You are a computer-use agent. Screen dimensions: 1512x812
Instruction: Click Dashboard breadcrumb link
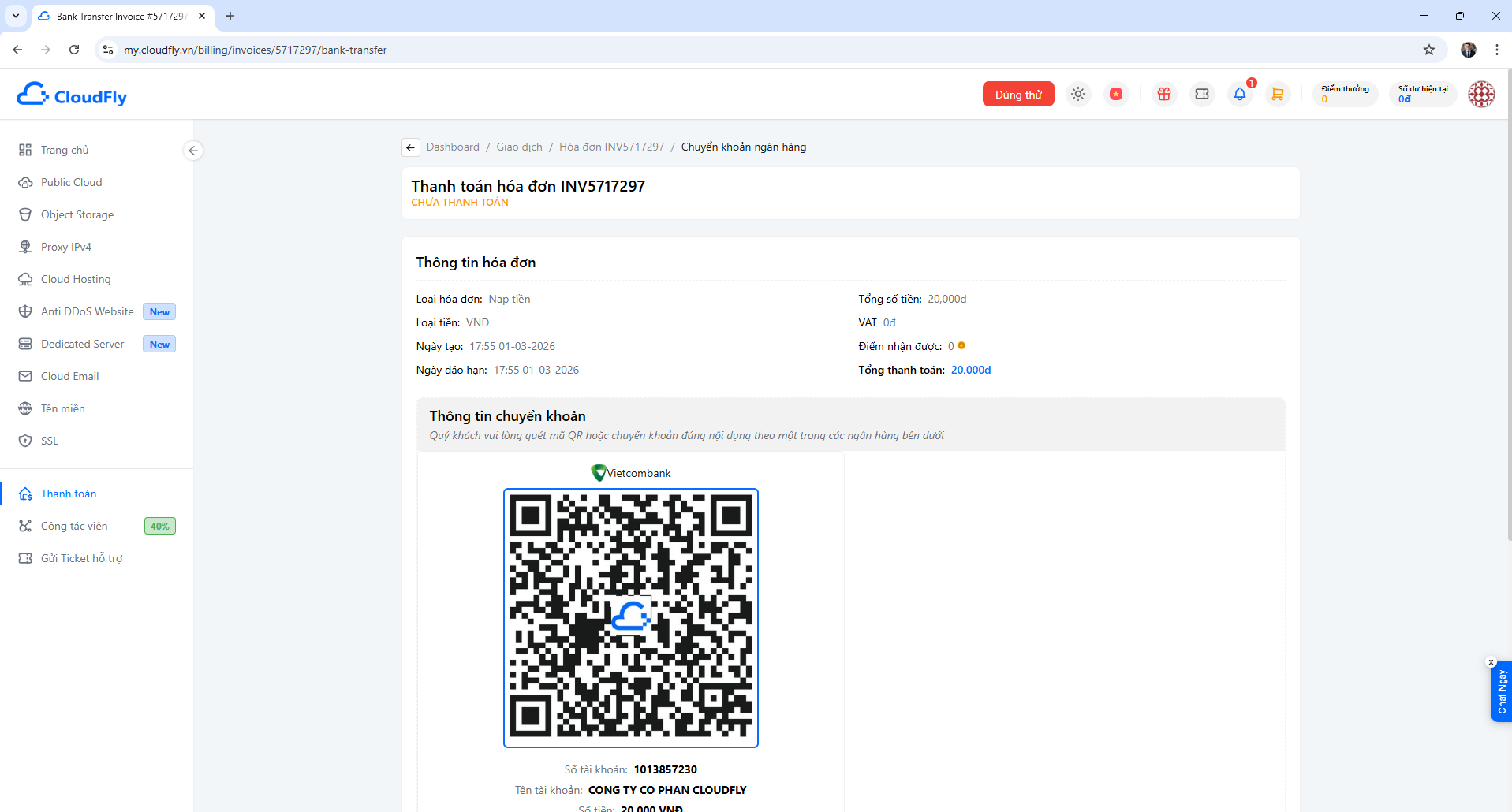(x=453, y=147)
